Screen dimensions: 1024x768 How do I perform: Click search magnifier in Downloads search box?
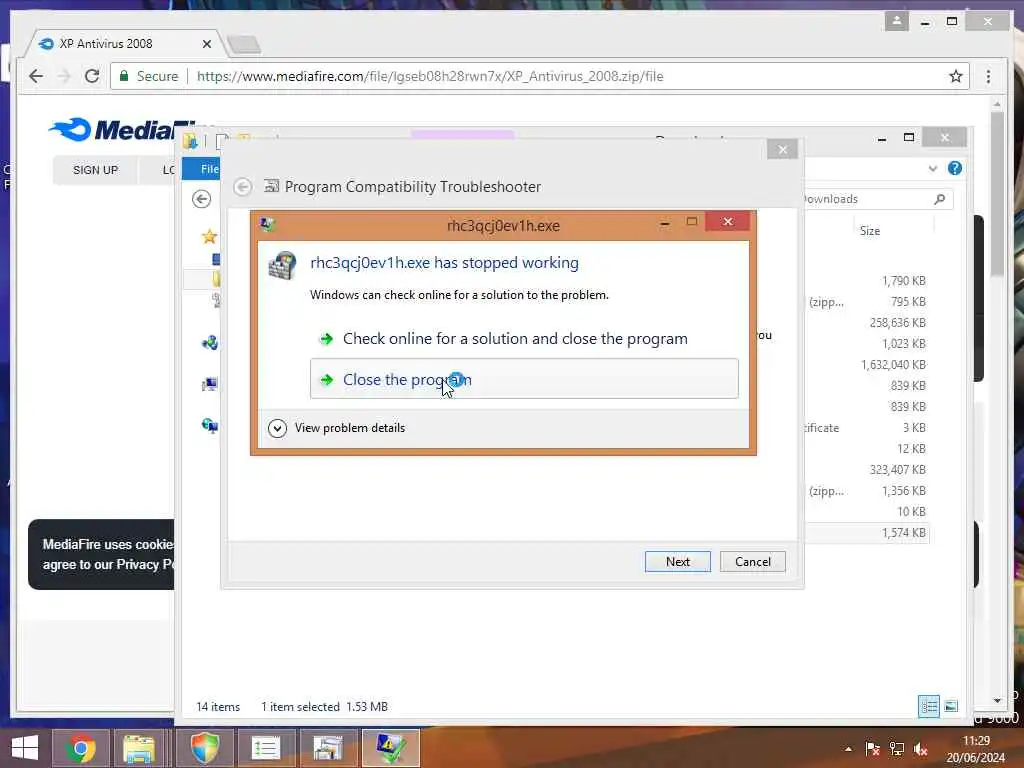(x=939, y=199)
